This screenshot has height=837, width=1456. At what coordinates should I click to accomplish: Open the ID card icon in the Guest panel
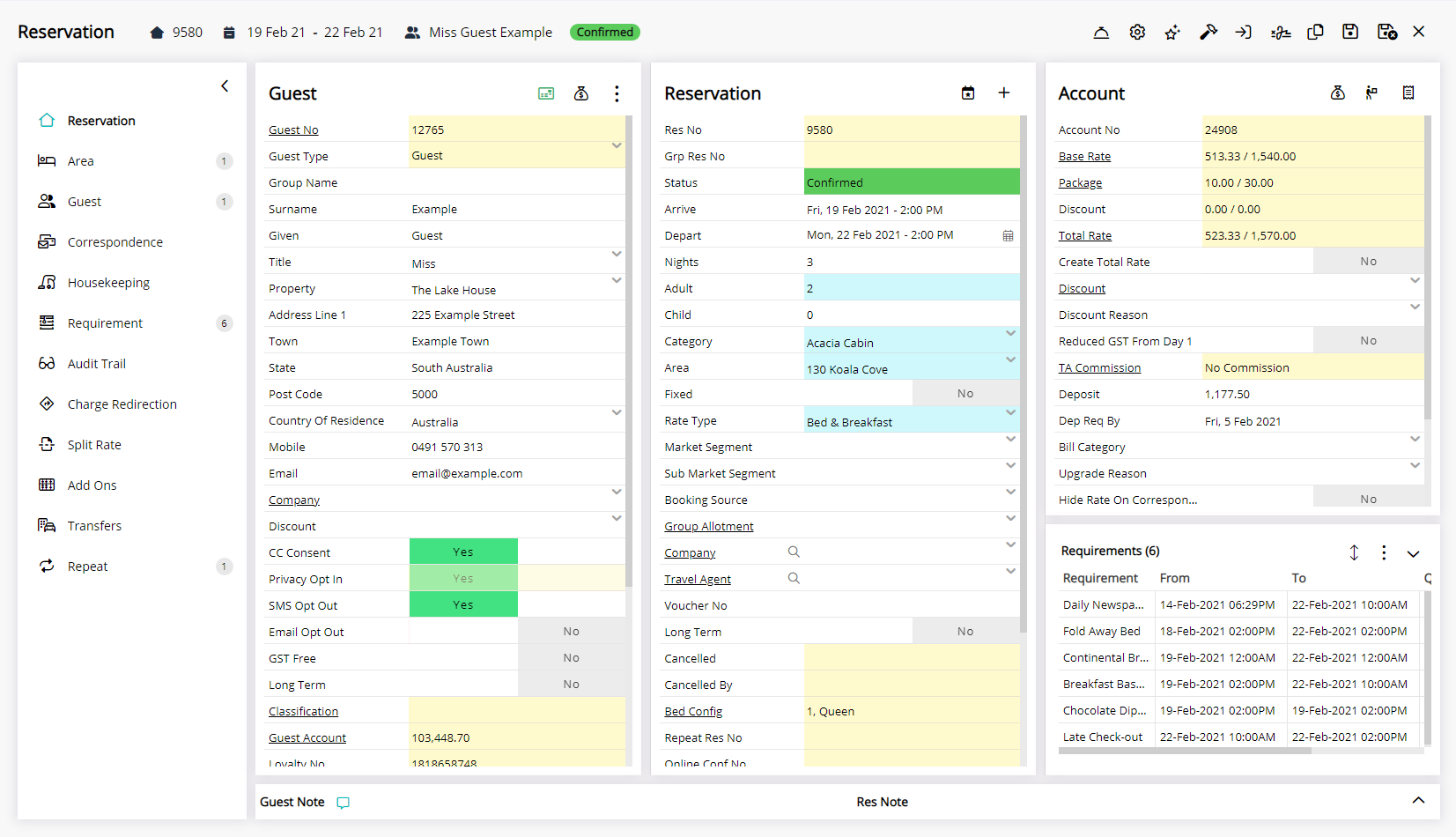(x=546, y=93)
